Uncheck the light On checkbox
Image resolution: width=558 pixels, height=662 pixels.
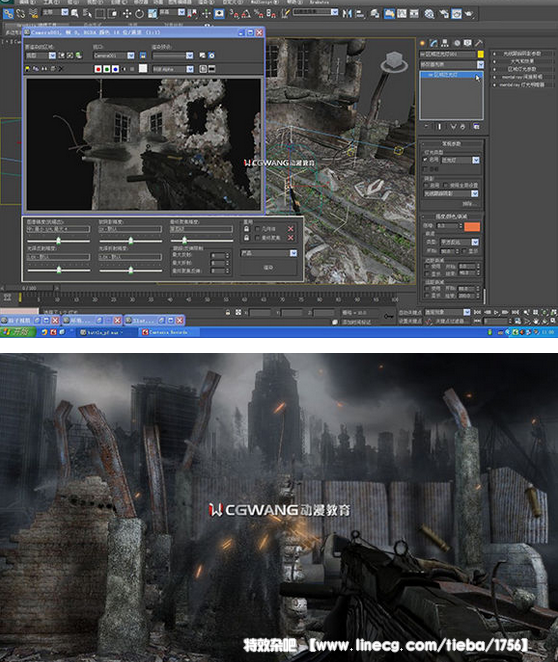point(425,160)
